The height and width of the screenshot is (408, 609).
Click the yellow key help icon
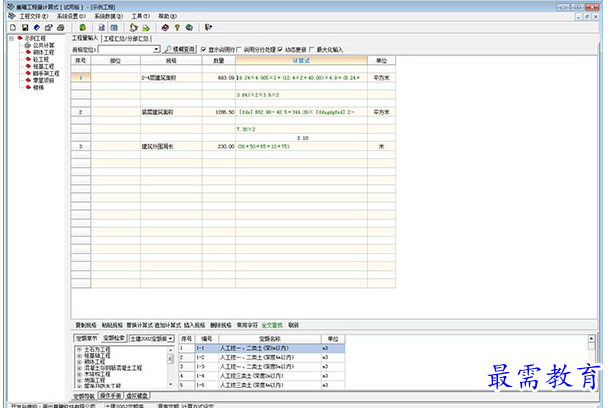point(177,28)
